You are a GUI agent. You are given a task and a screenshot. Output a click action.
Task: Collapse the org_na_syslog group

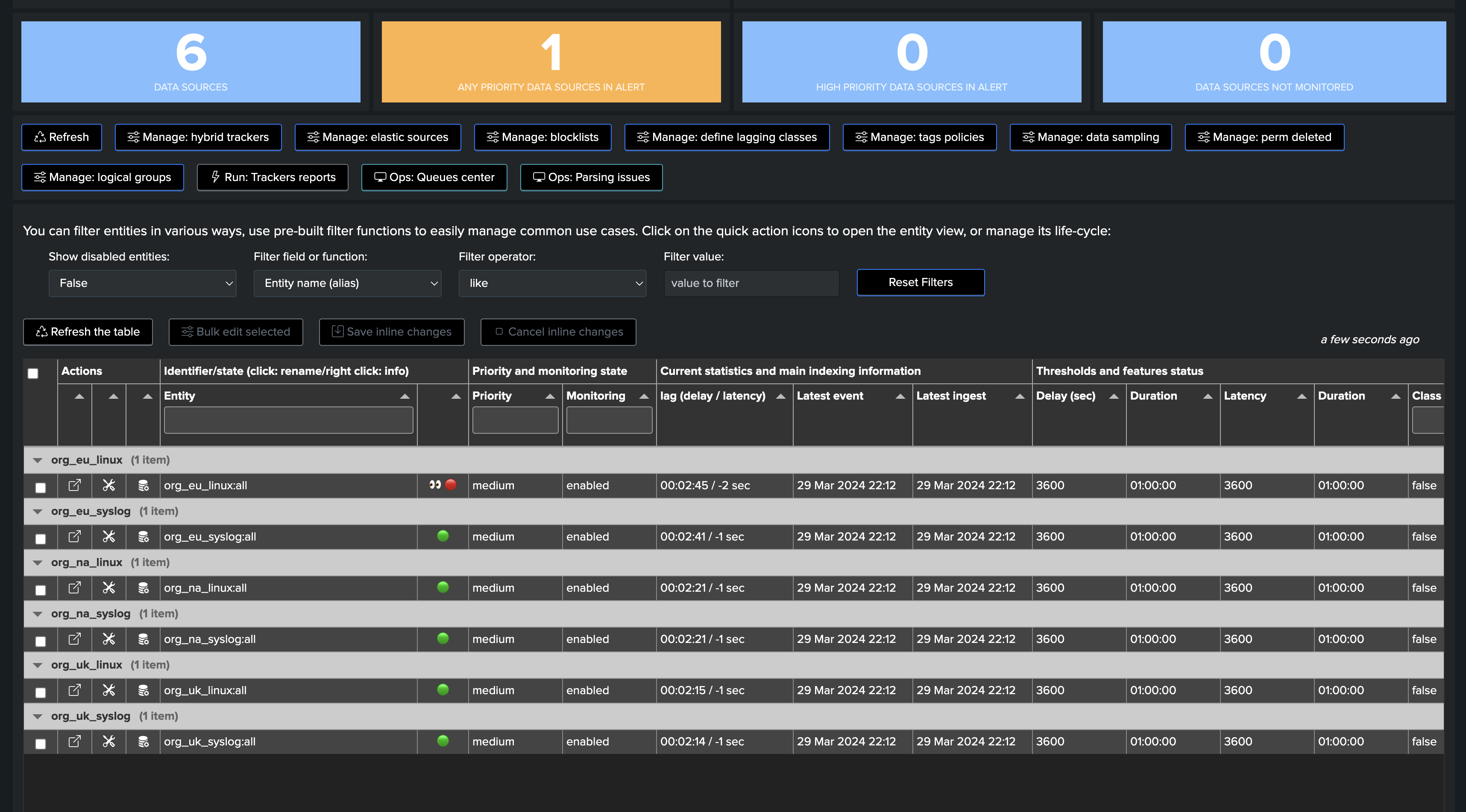click(38, 613)
